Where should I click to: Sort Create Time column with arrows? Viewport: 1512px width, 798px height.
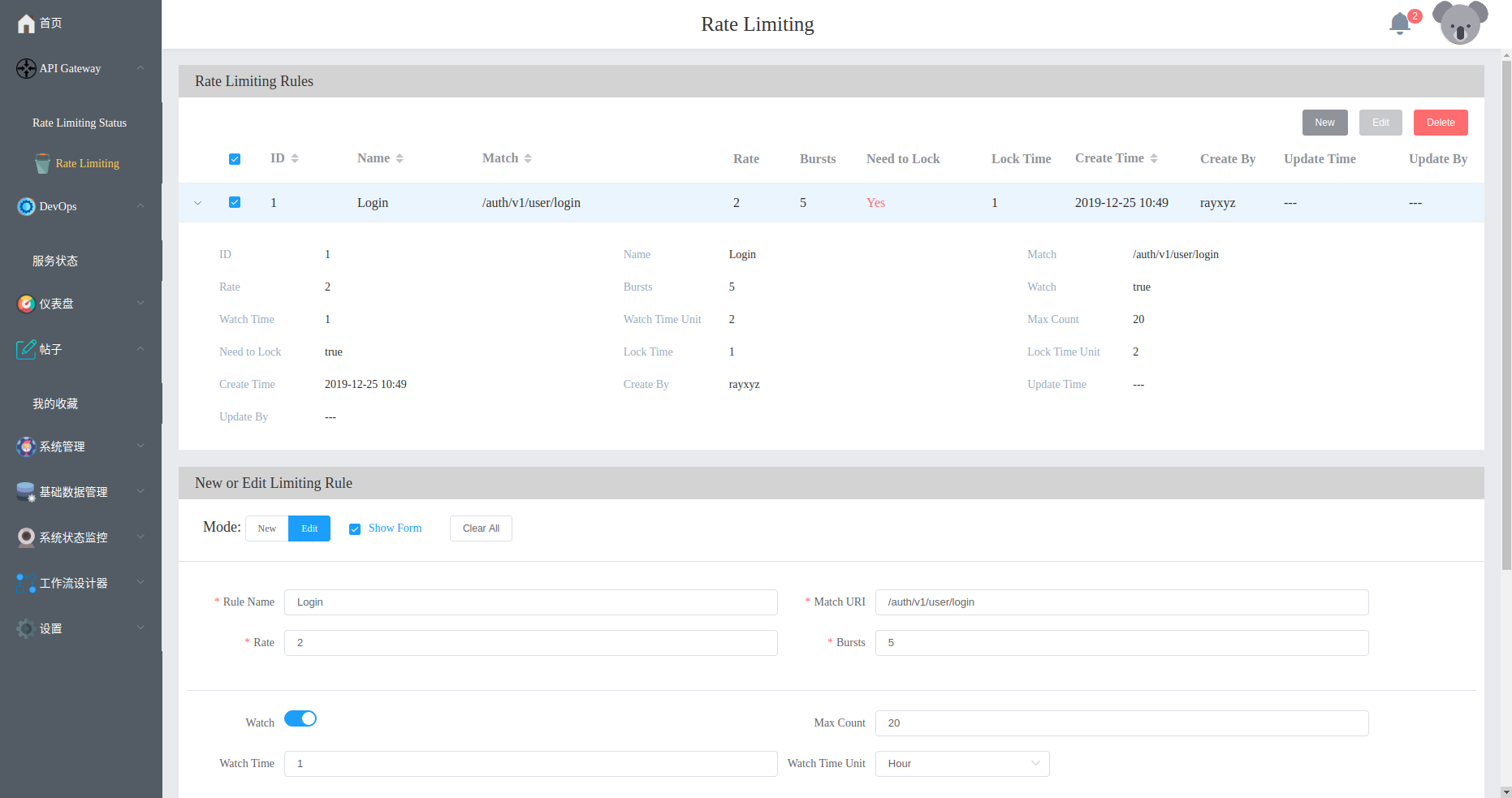pyautogui.click(x=1154, y=158)
